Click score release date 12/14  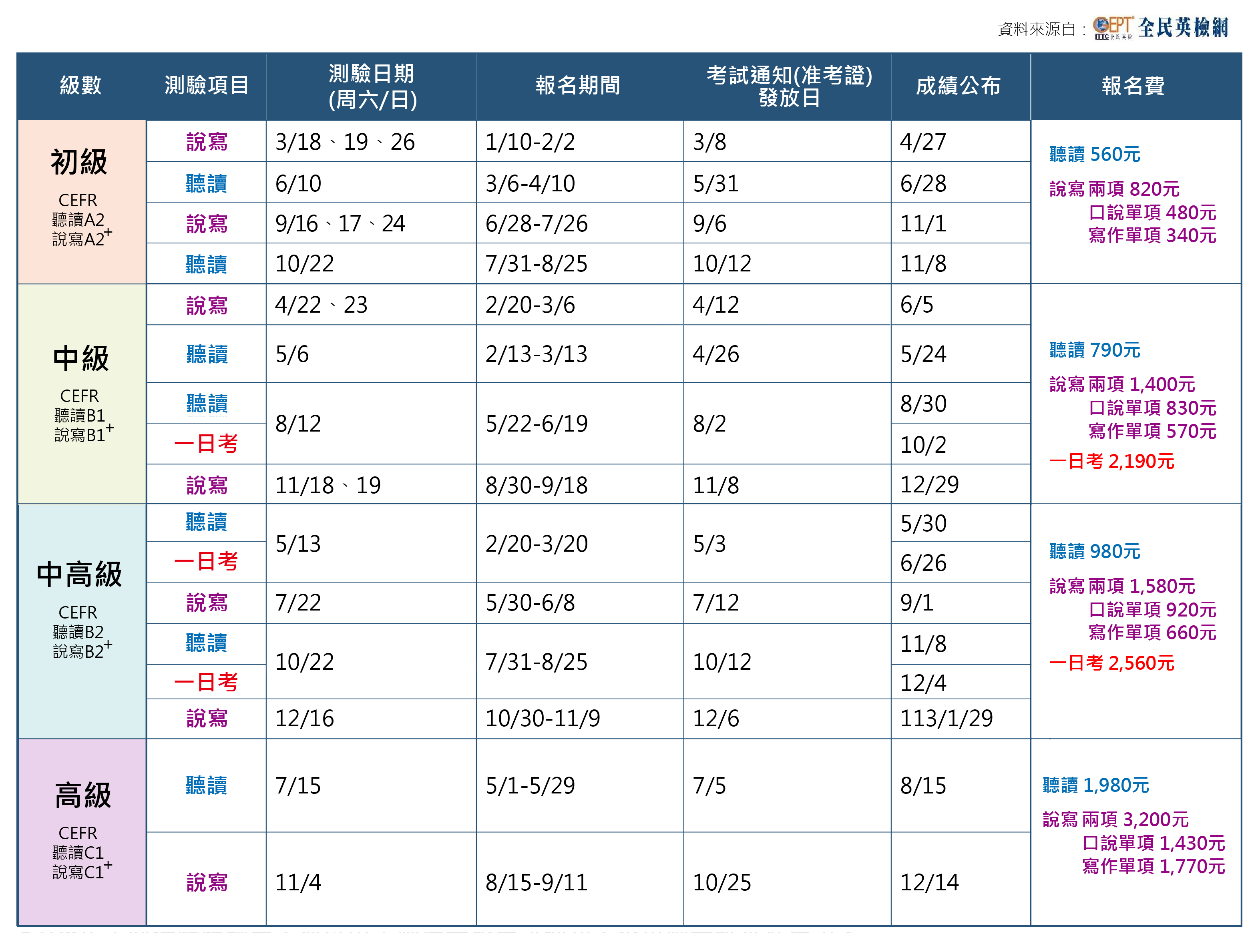[929, 882]
